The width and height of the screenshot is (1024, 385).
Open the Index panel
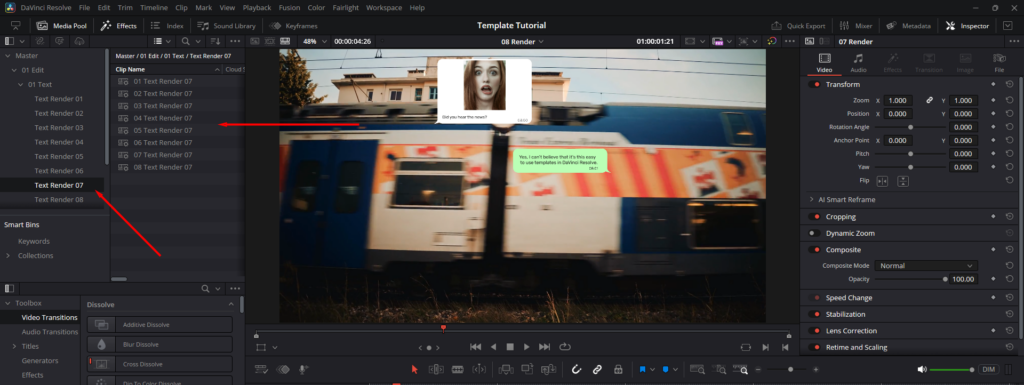(167, 26)
